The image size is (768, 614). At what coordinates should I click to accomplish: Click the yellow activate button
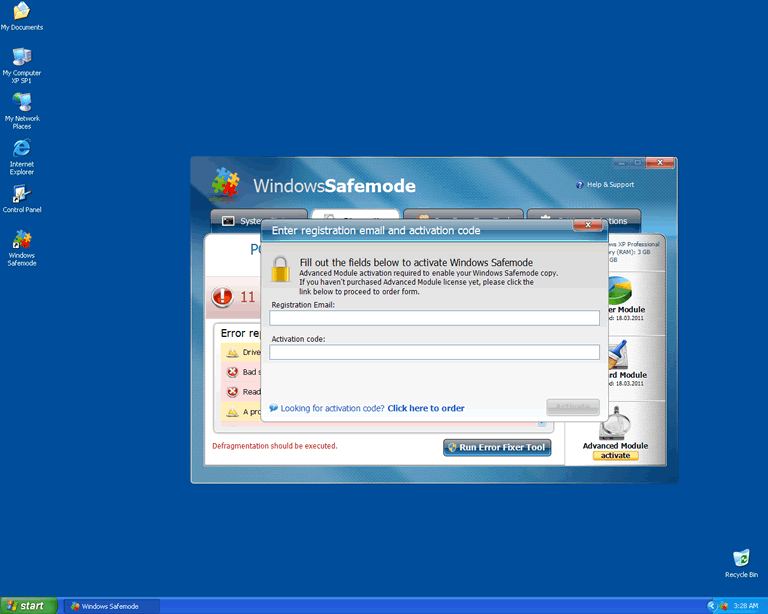tap(616, 455)
